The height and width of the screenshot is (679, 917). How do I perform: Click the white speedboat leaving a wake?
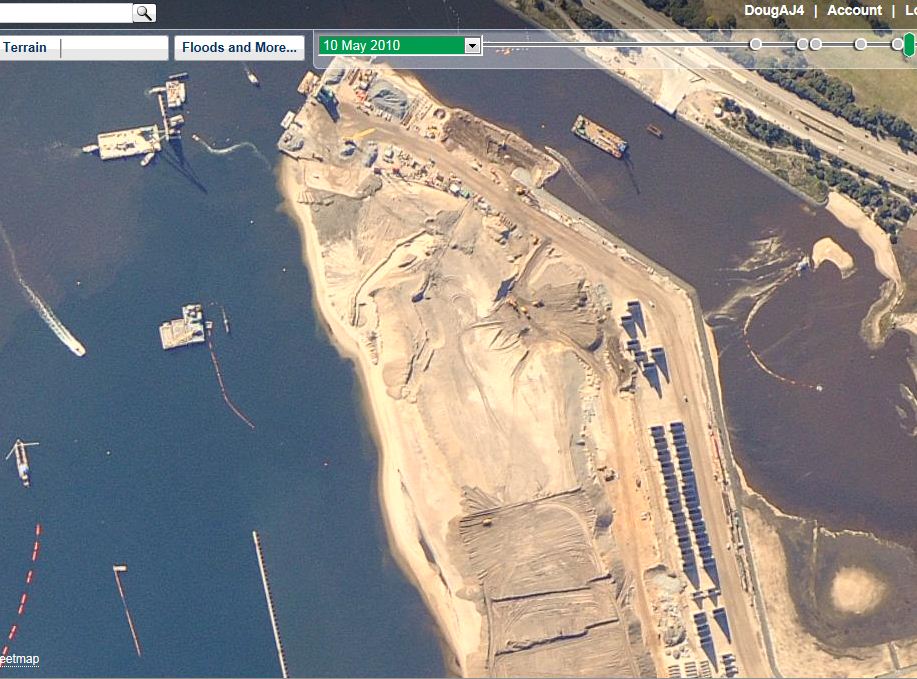[71, 345]
